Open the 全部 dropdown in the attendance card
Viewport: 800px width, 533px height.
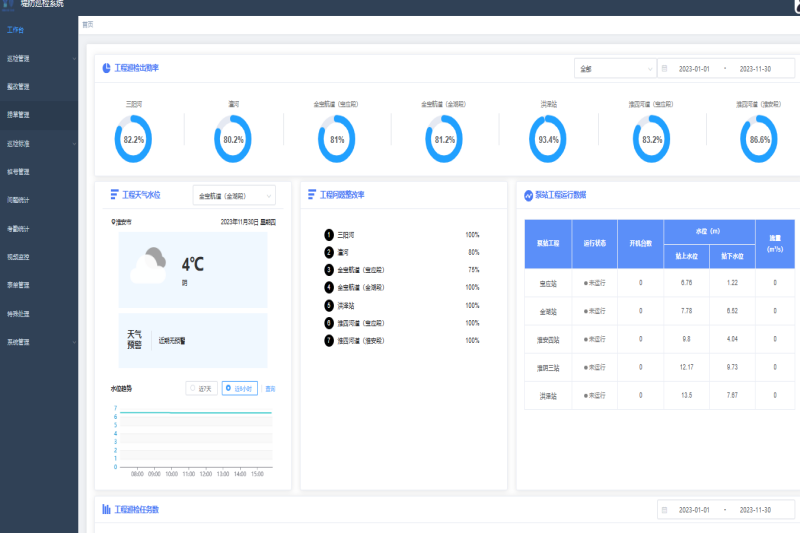[615, 68]
